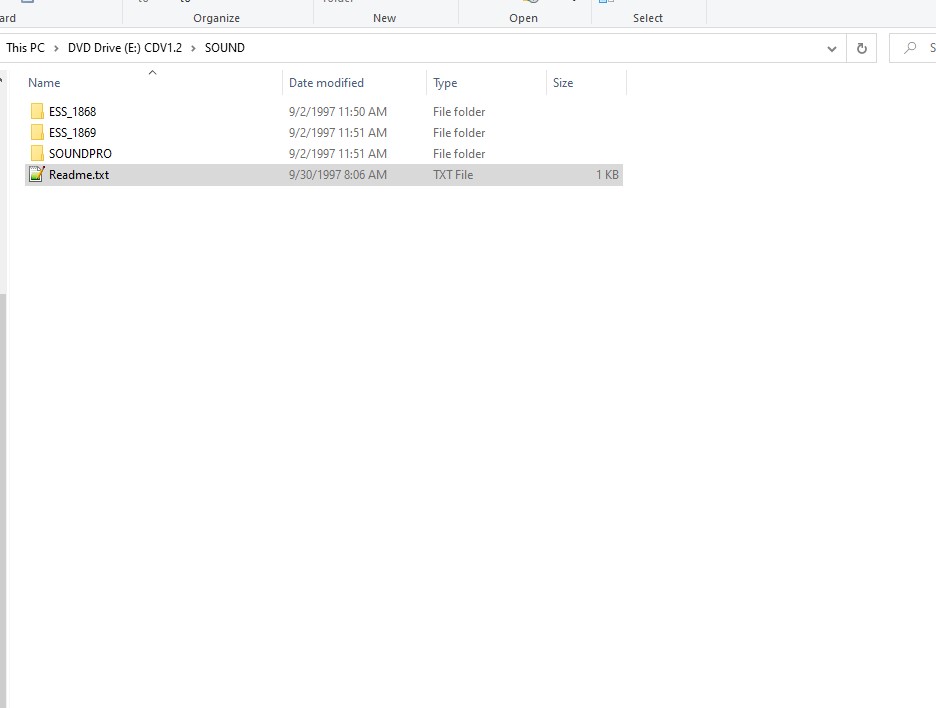Click the ESS_1869 folder icon
Image resolution: width=936 pixels, height=708 pixels.
tap(37, 133)
